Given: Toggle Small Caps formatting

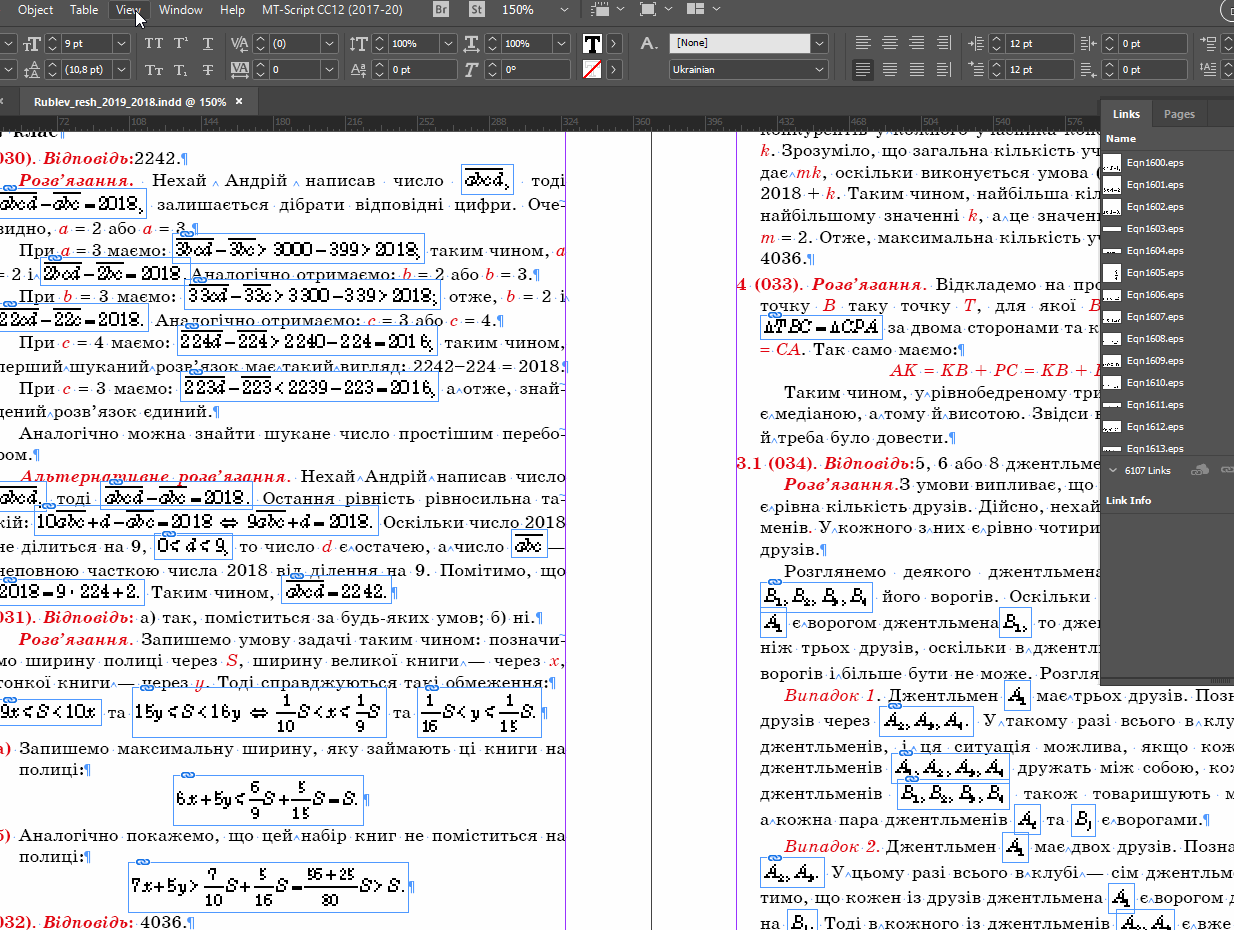Looking at the screenshot, I should pos(153,70).
